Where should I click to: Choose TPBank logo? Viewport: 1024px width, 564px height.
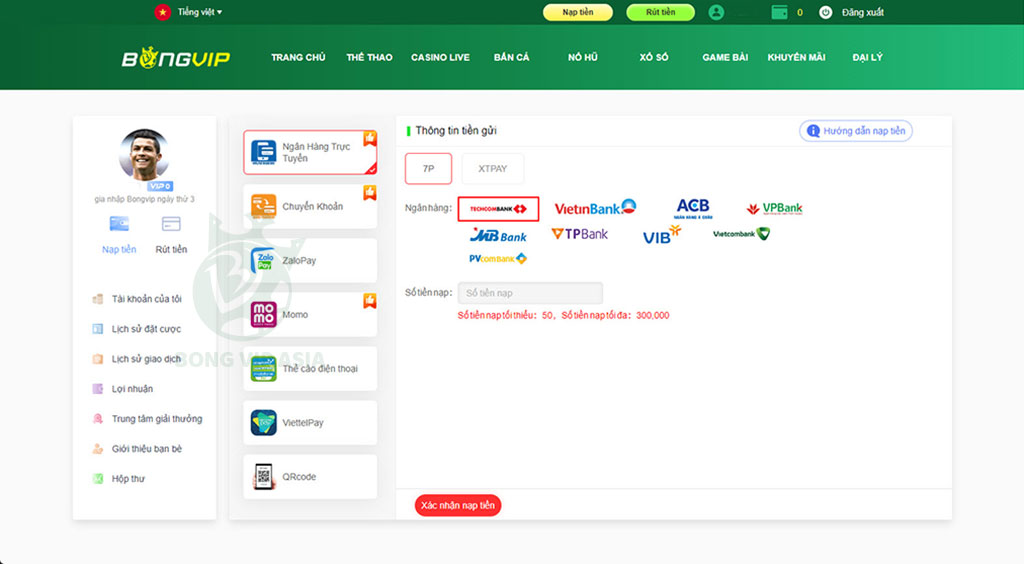[579, 234]
